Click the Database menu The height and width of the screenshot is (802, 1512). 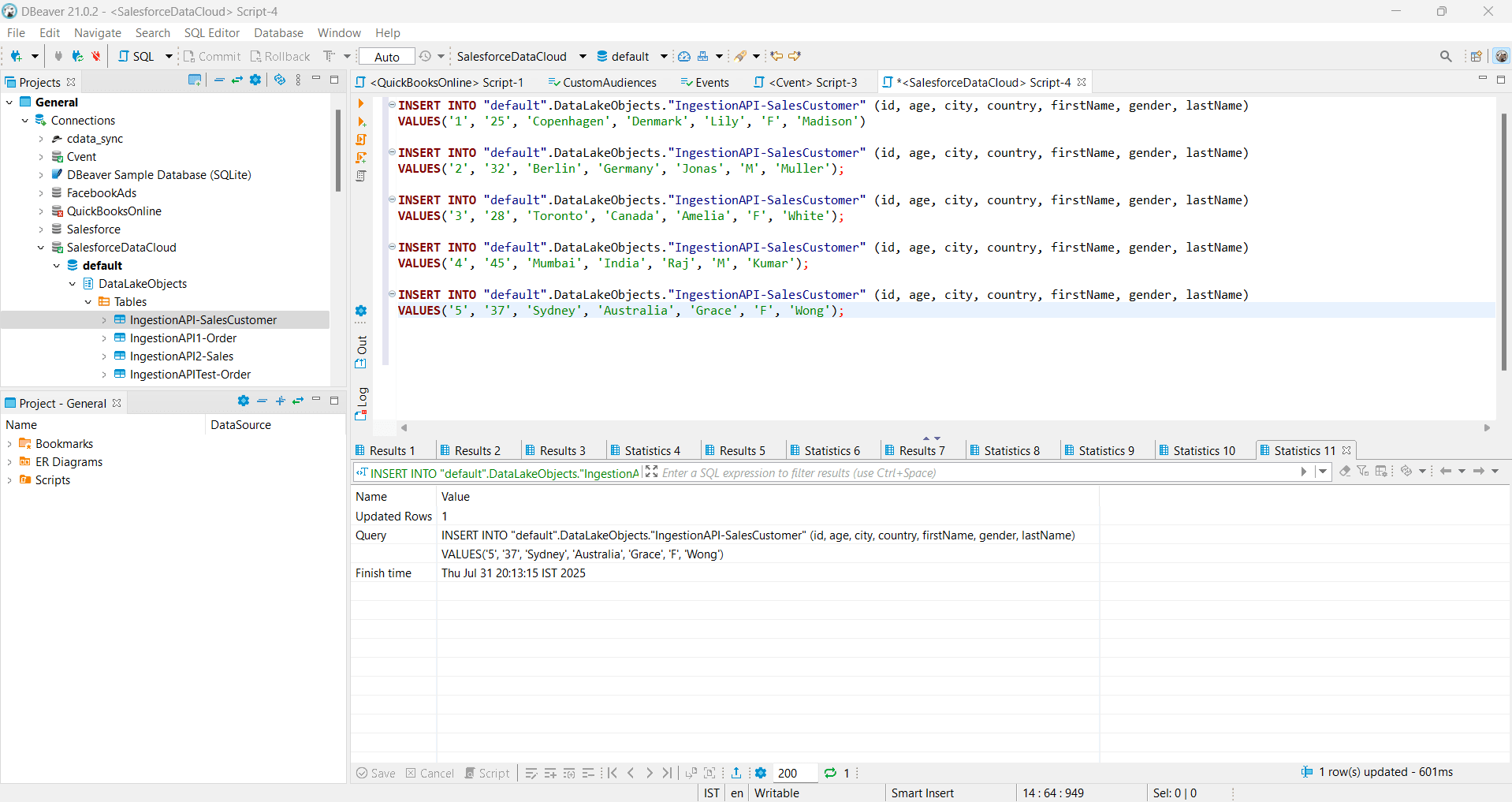point(278,33)
